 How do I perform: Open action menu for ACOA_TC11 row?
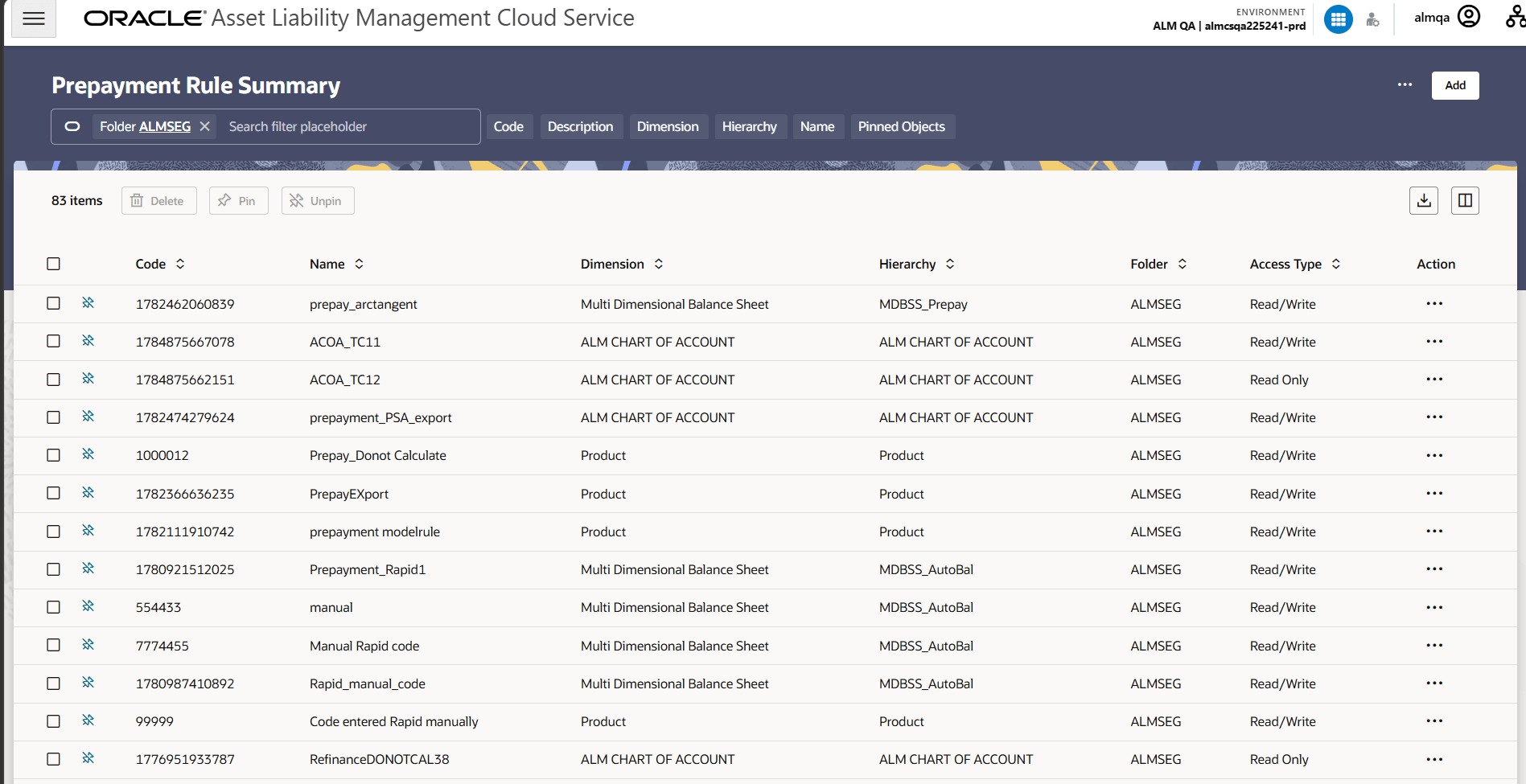tap(1434, 342)
